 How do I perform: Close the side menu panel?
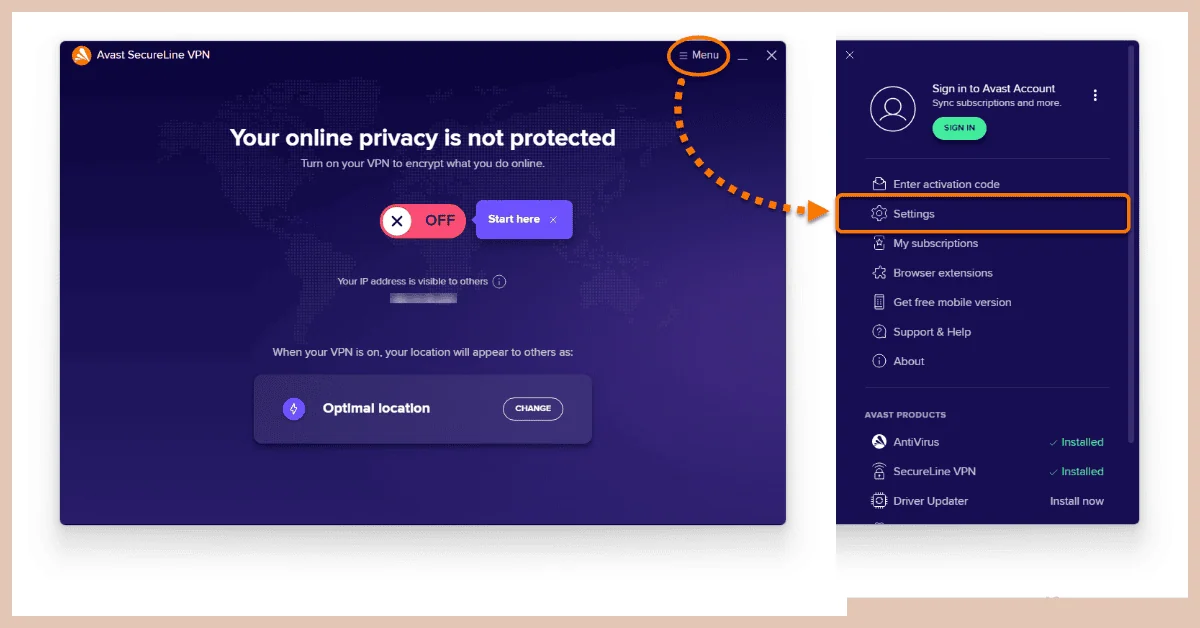click(850, 55)
